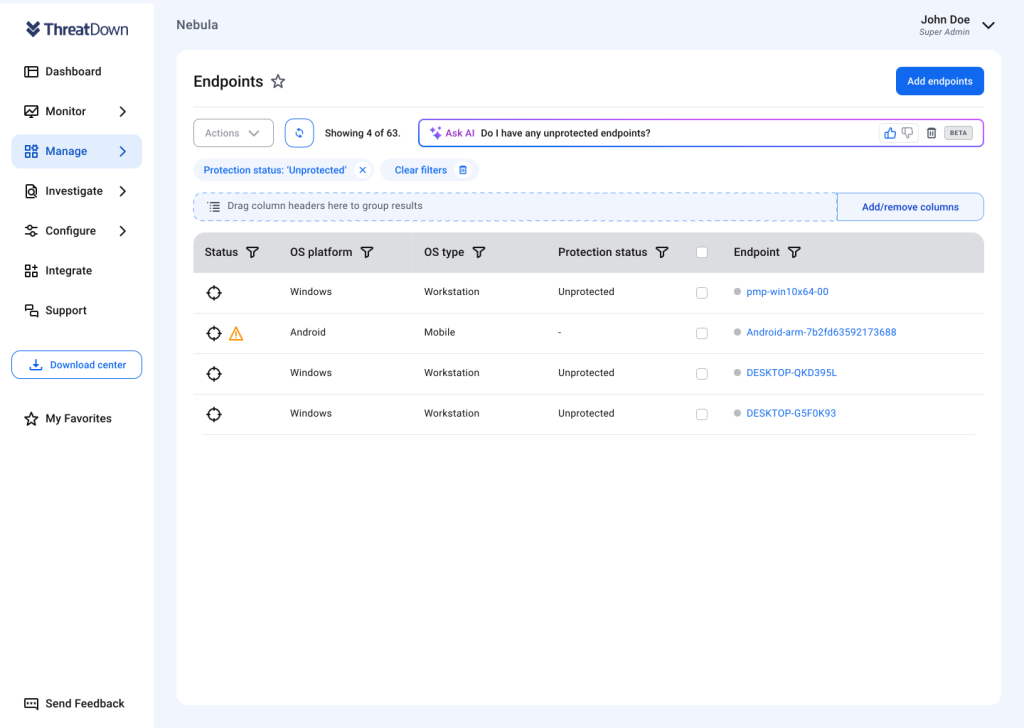
Task: Click the 'Mobile' OS type cell
Action: [x=440, y=333]
